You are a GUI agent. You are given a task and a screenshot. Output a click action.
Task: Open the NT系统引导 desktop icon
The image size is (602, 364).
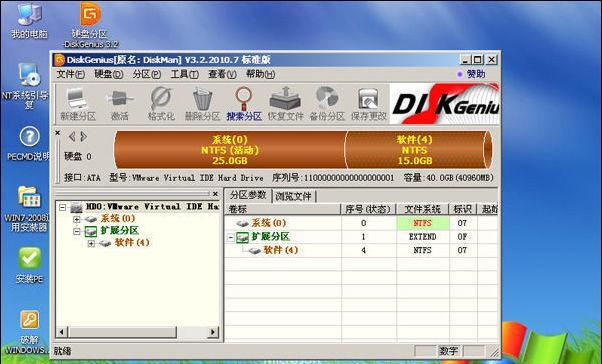pos(27,85)
